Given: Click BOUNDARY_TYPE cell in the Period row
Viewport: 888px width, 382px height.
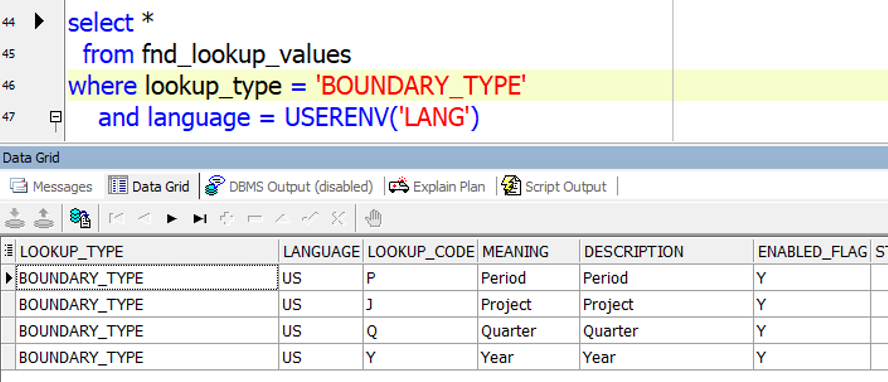Looking at the screenshot, I should point(147,278).
